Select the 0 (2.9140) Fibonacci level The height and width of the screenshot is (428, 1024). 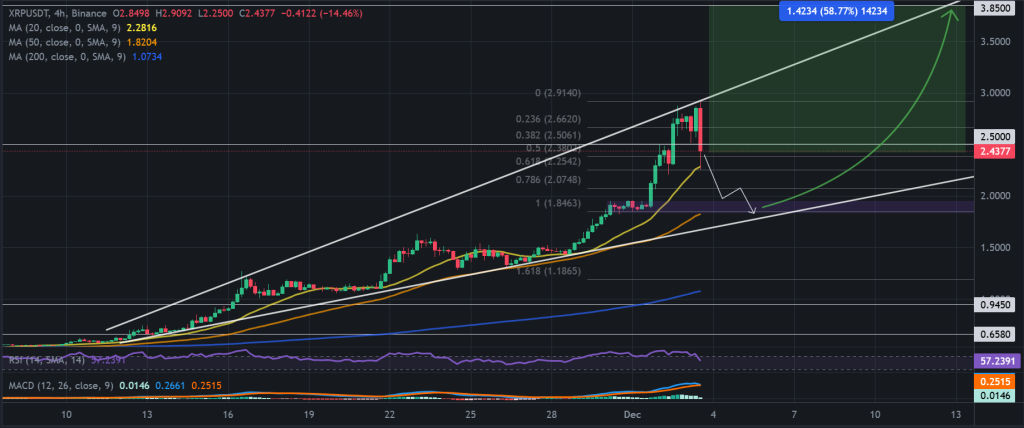(x=558, y=93)
